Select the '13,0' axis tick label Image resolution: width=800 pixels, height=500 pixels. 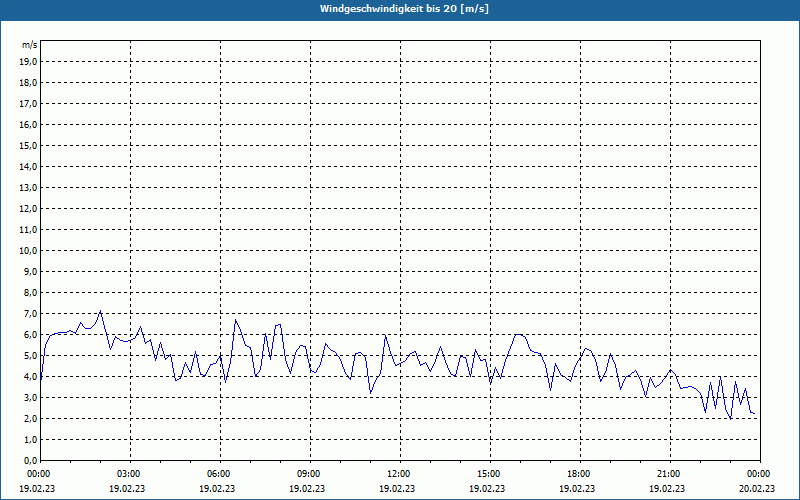[x=28, y=188]
